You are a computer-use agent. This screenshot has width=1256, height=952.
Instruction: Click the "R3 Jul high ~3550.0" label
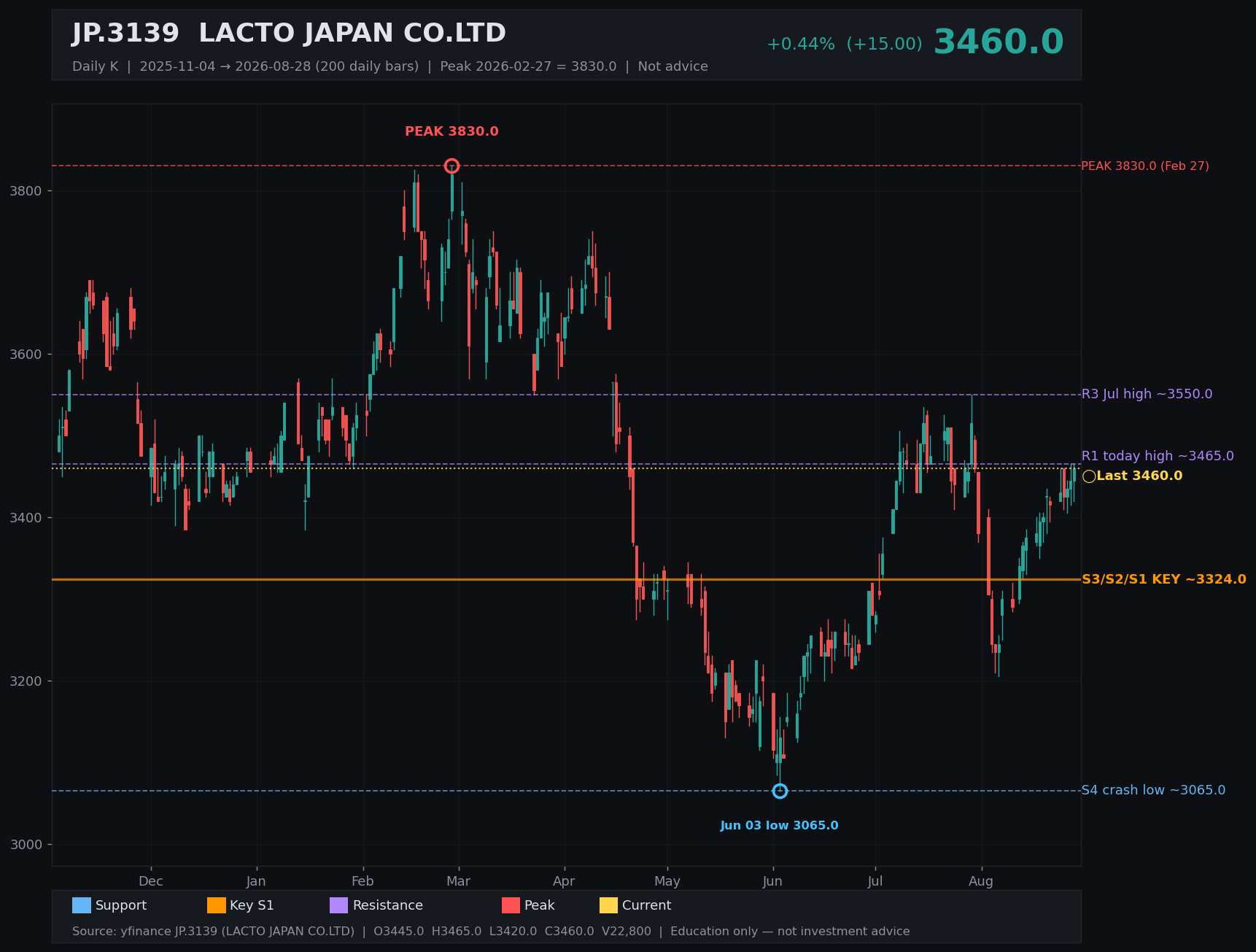pyautogui.click(x=1147, y=394)
